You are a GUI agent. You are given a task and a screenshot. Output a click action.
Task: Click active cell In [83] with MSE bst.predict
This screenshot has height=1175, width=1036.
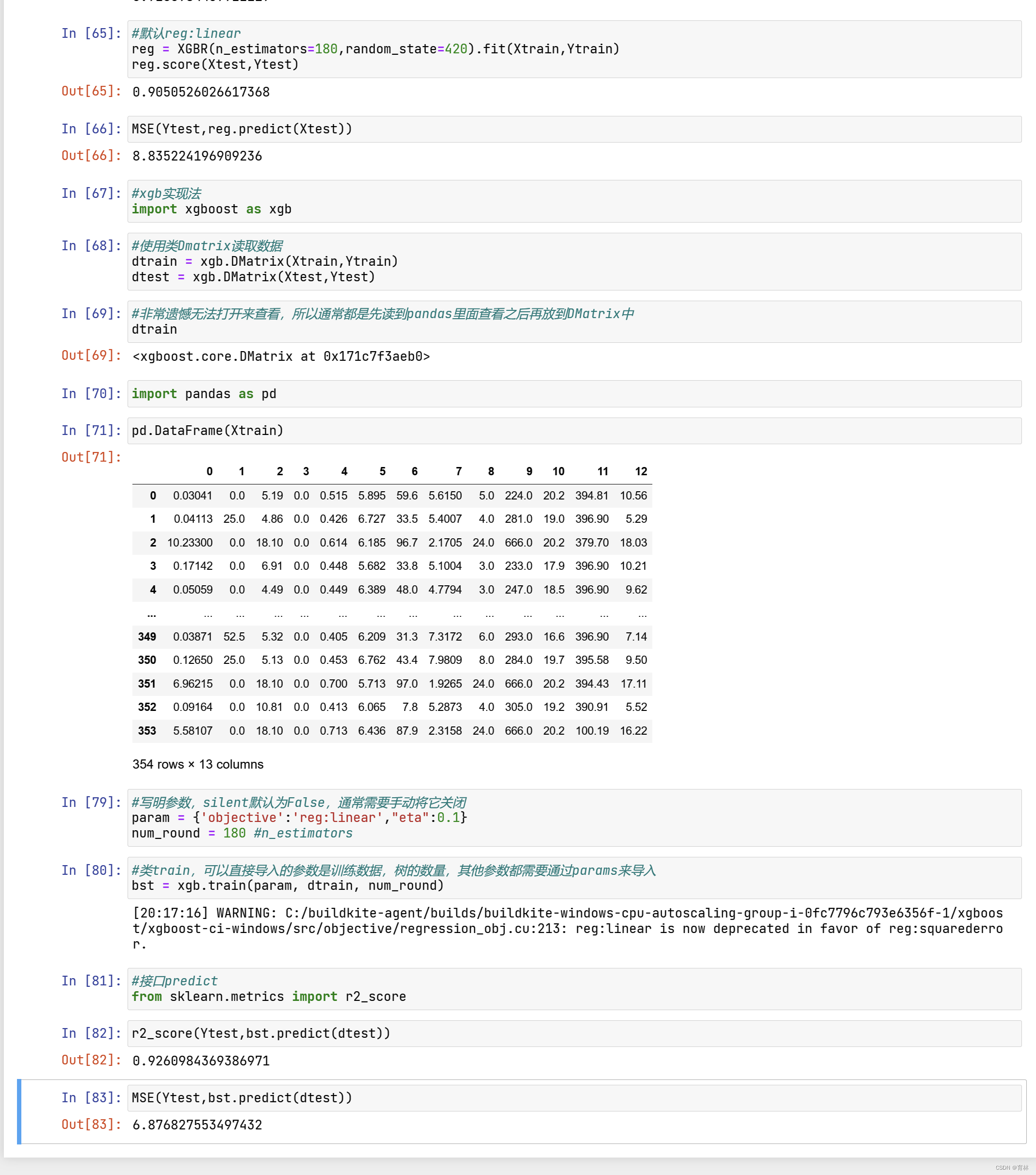[574, 1098]
